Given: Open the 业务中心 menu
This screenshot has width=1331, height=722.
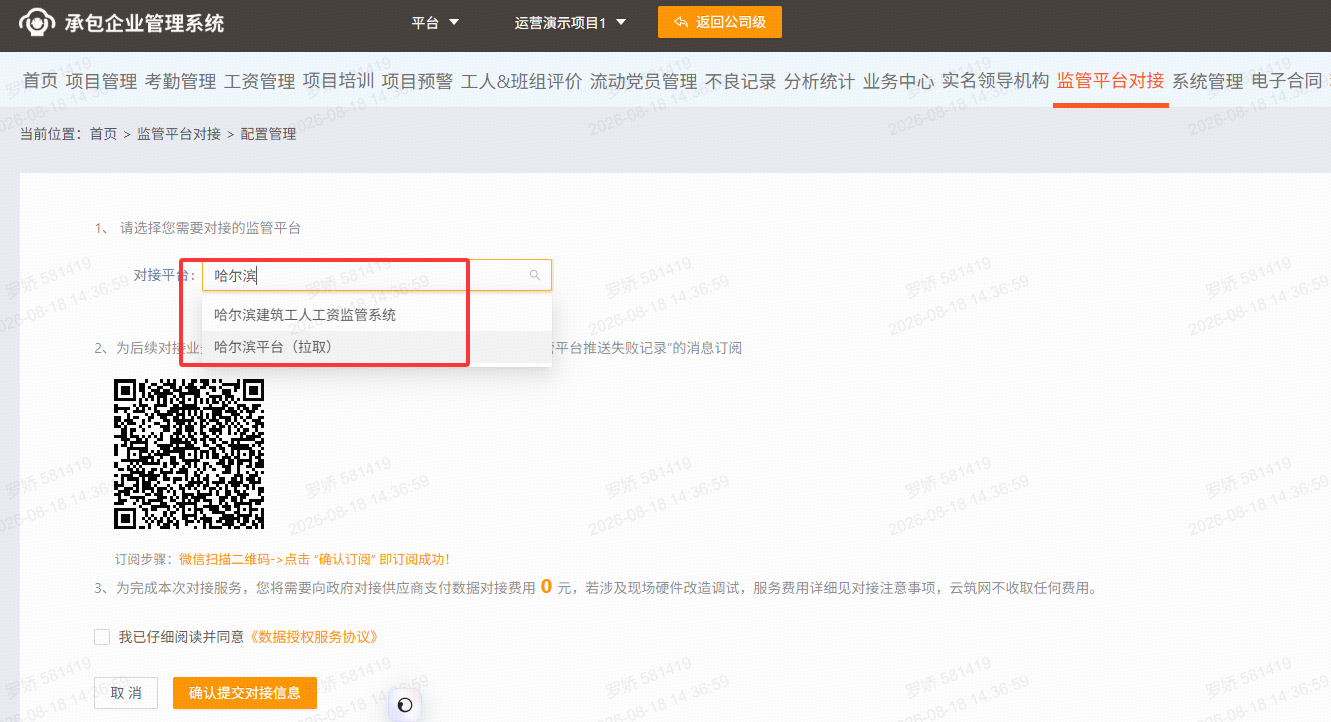Looking at the screenshot, I should pyautogui.click(x=898, y=81).
